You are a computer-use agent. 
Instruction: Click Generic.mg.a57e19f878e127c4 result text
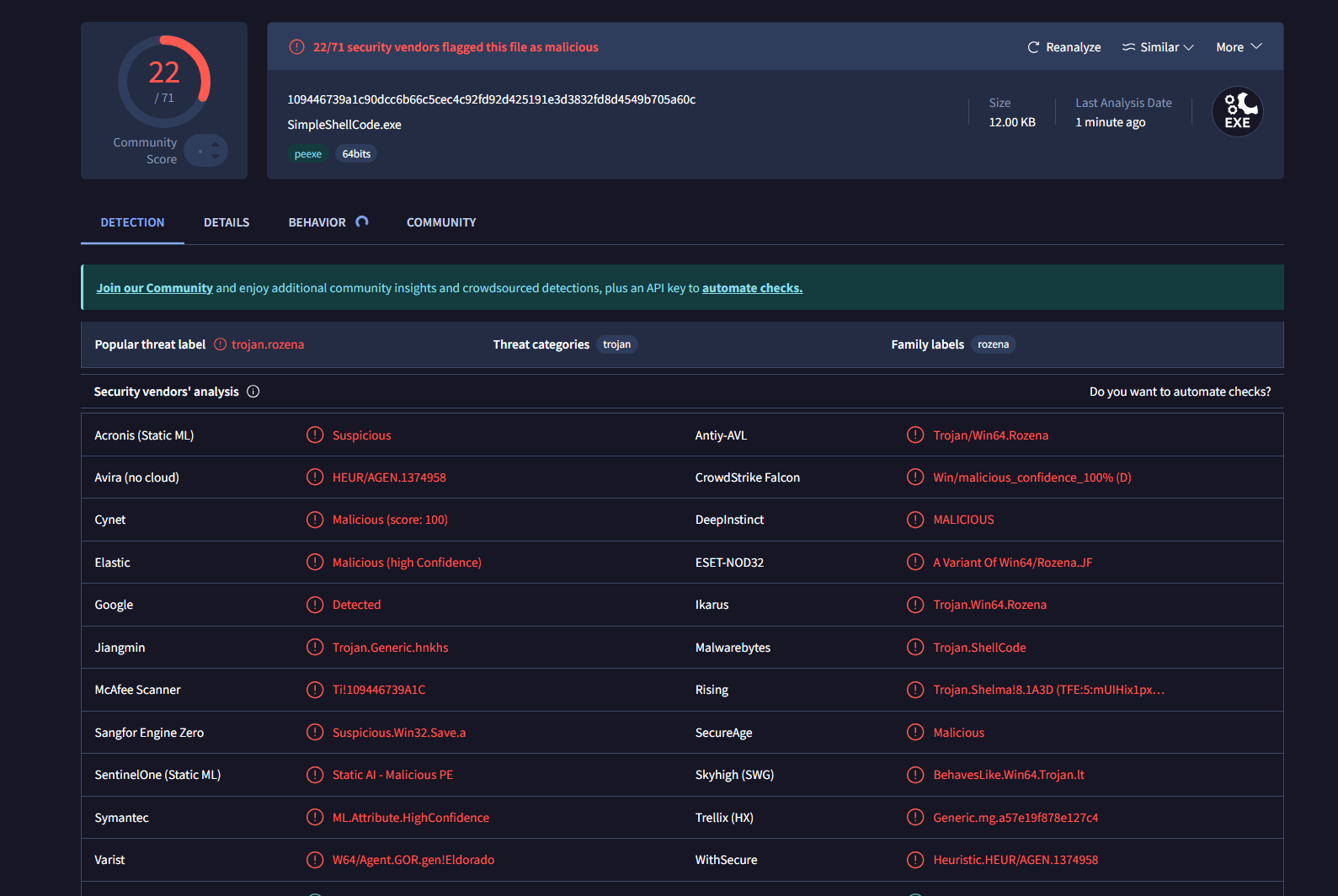point(1015,818)
